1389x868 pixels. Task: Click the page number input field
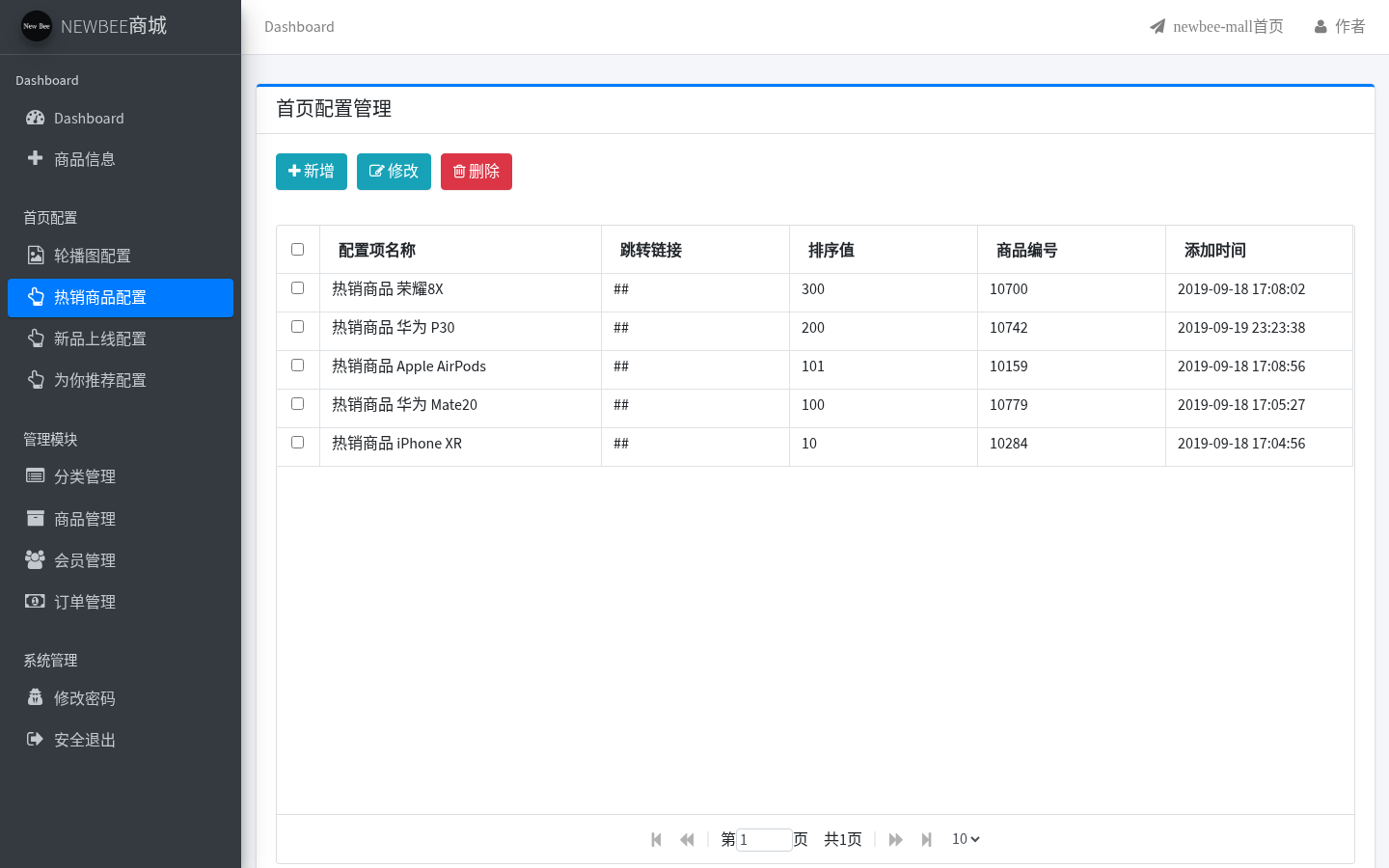(764, 840)
